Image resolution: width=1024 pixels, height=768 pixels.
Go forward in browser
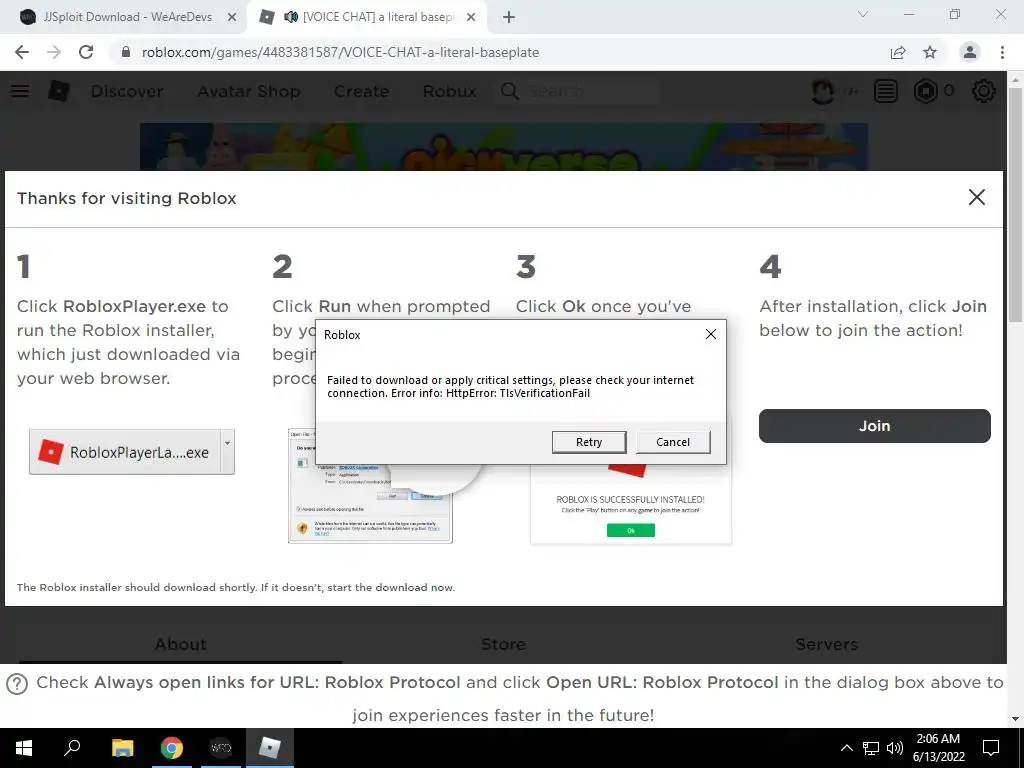54,52
